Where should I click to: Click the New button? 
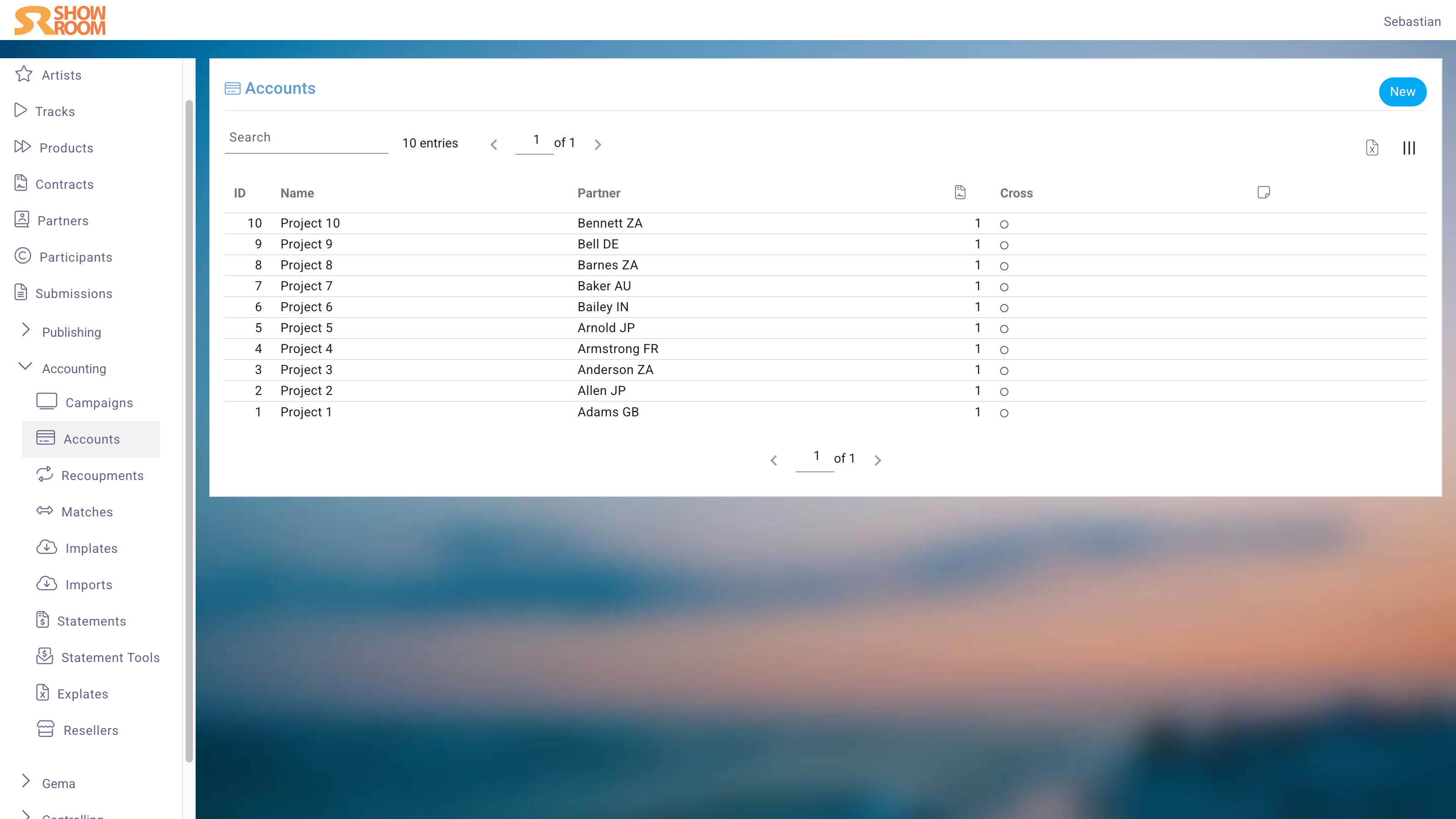pos(1402,91)
